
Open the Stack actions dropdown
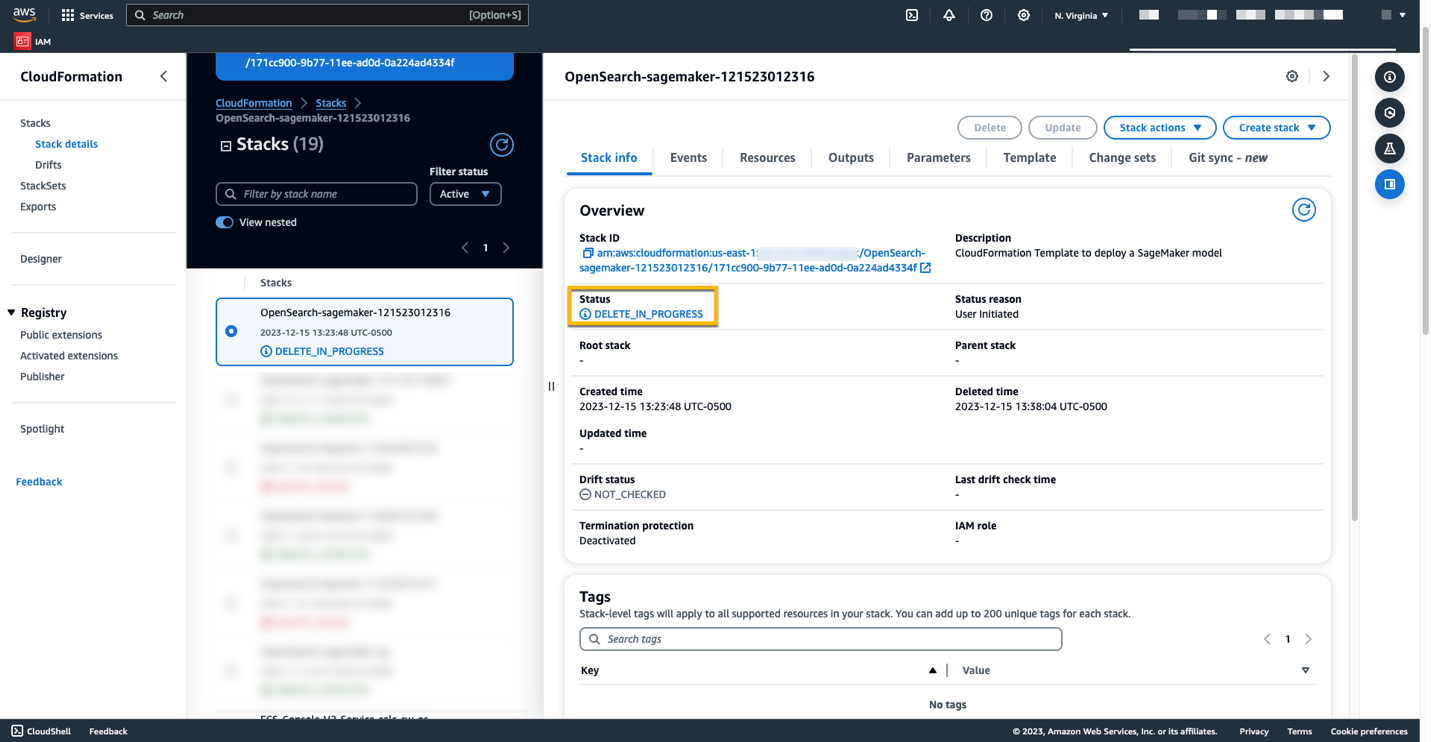click(1160, 128)
